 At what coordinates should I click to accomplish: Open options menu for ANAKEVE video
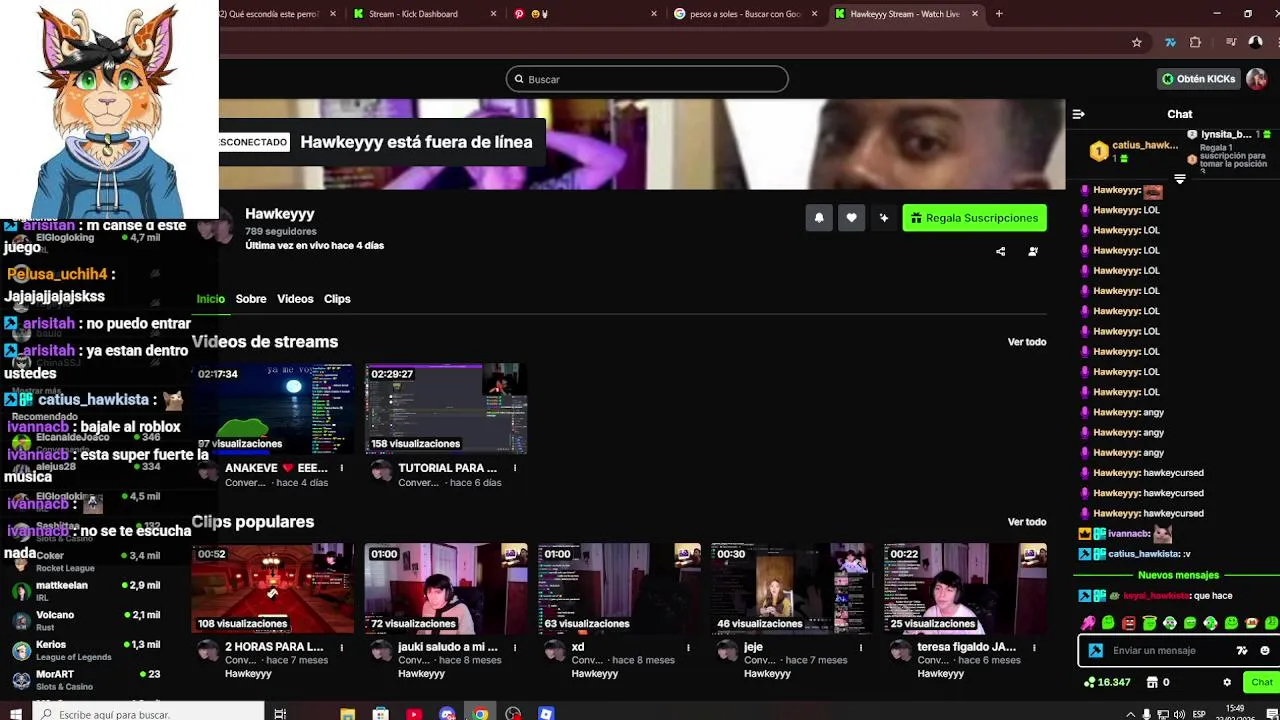tap(342, 468)
